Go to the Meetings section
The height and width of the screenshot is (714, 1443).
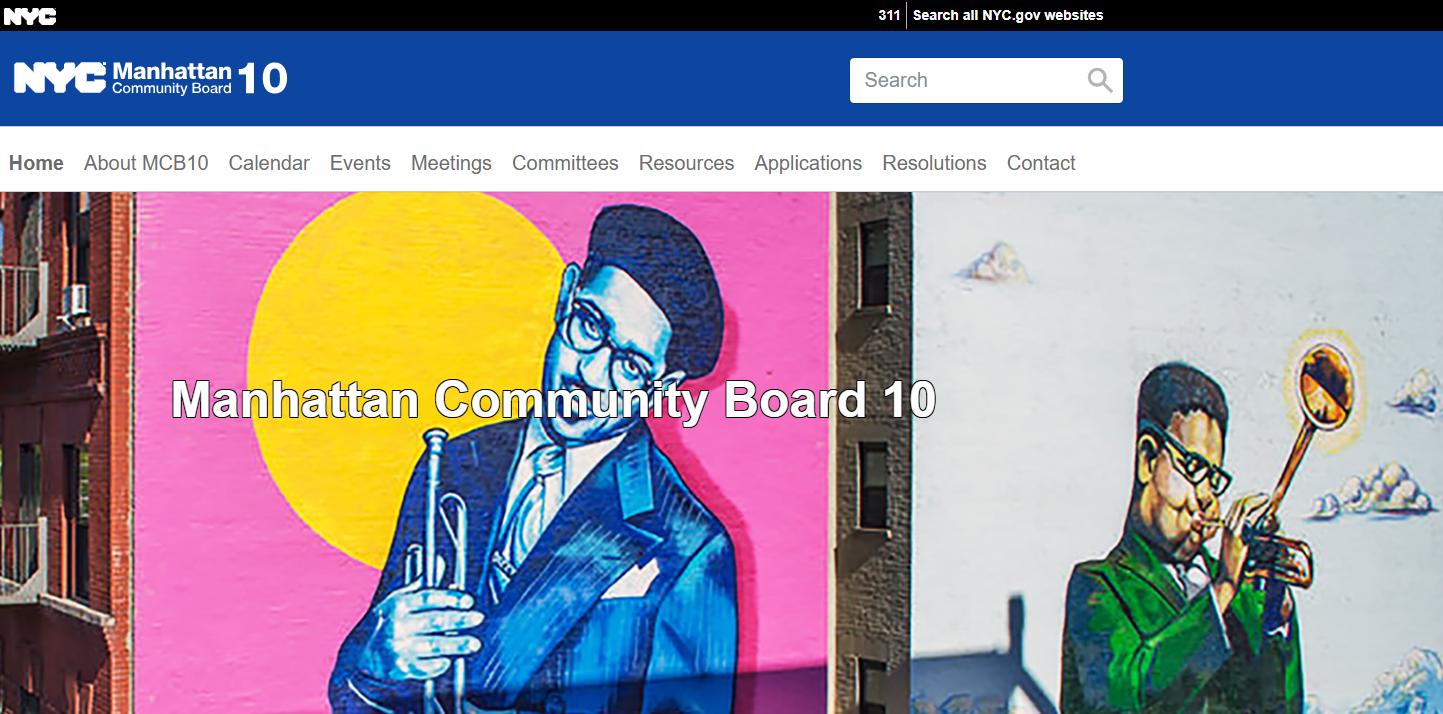(x=451, y=162)
